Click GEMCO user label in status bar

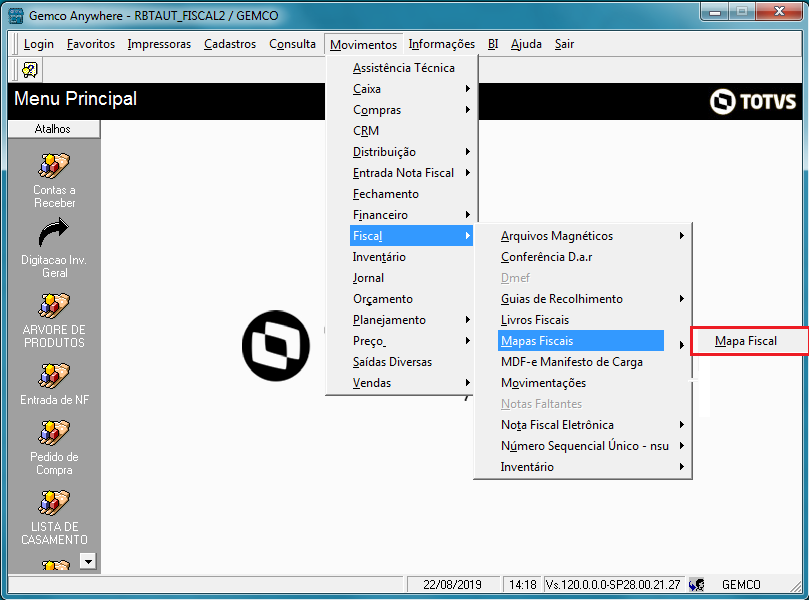click(741, 585)
